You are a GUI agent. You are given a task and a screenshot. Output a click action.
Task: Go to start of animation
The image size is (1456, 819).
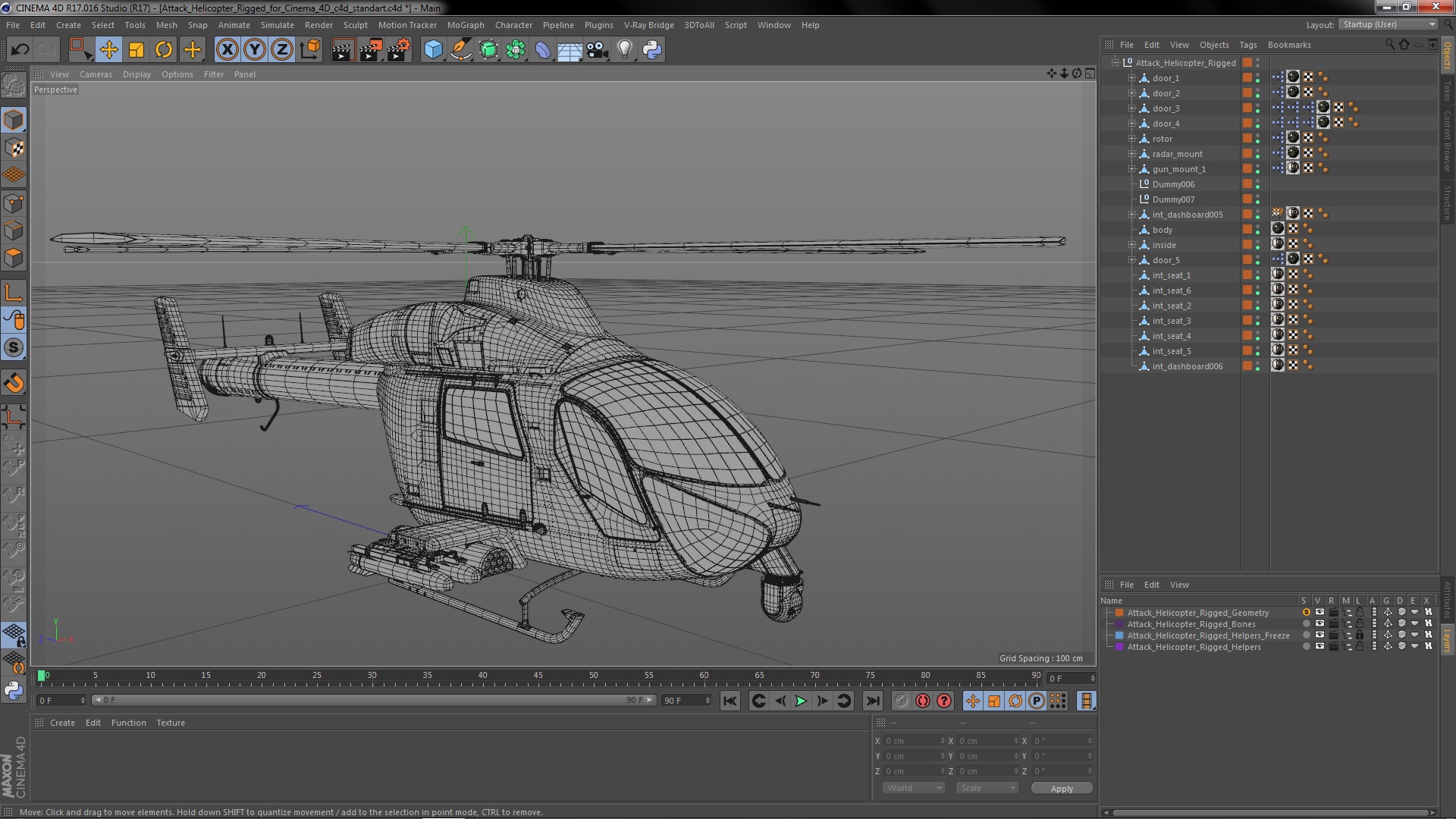[730, 701]
